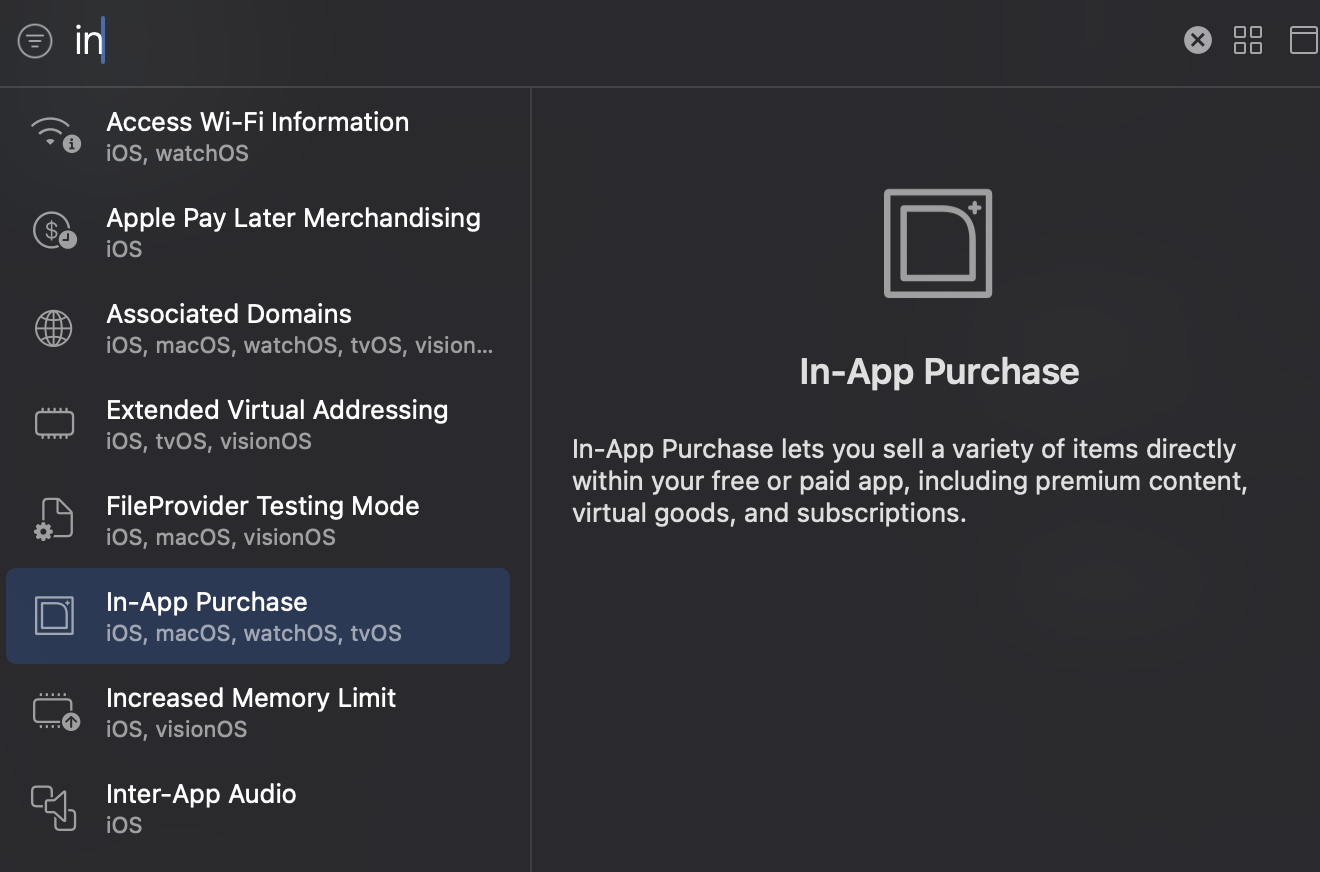Click the In-App Purchase description paragraph
The width and height of the screenshot is (1320, 872).
tap(909, 481)
